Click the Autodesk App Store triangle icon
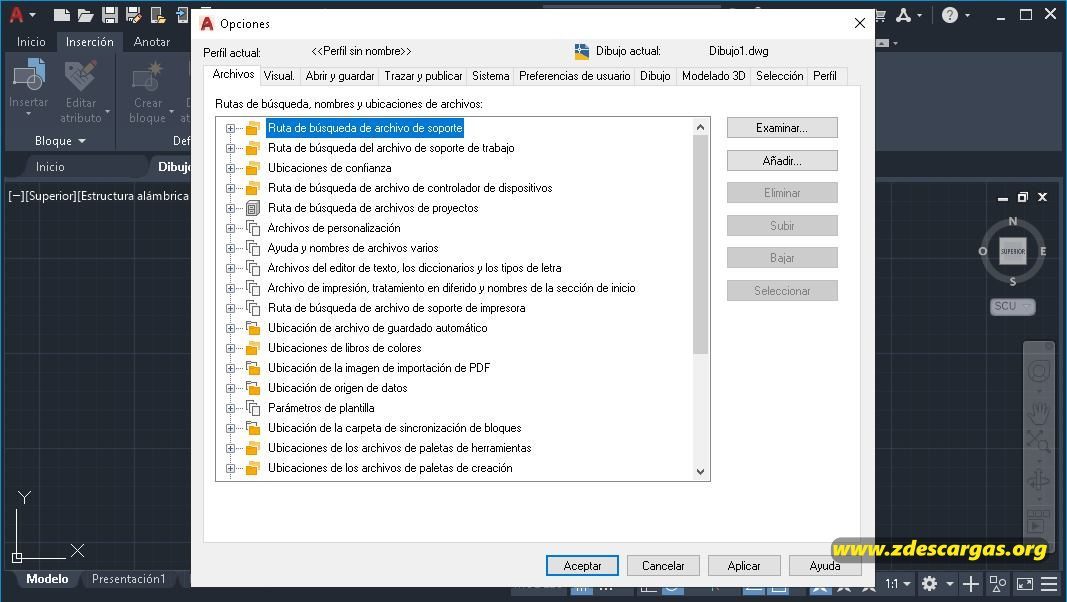Image resolution: width=1067 pixels, height=602 pixels. coord(904,15)
